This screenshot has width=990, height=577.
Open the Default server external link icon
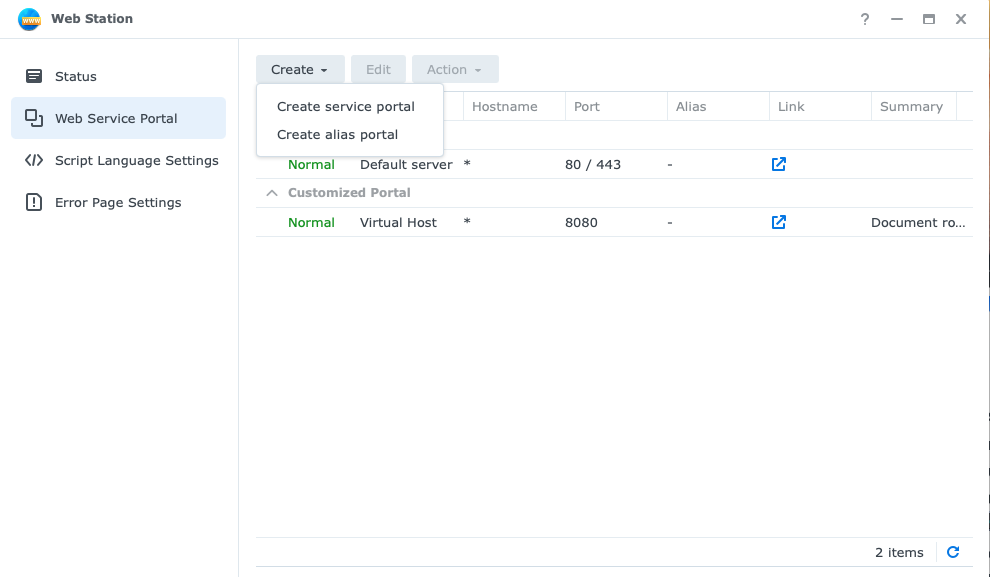pyautogui.click(x=778, y=164)
